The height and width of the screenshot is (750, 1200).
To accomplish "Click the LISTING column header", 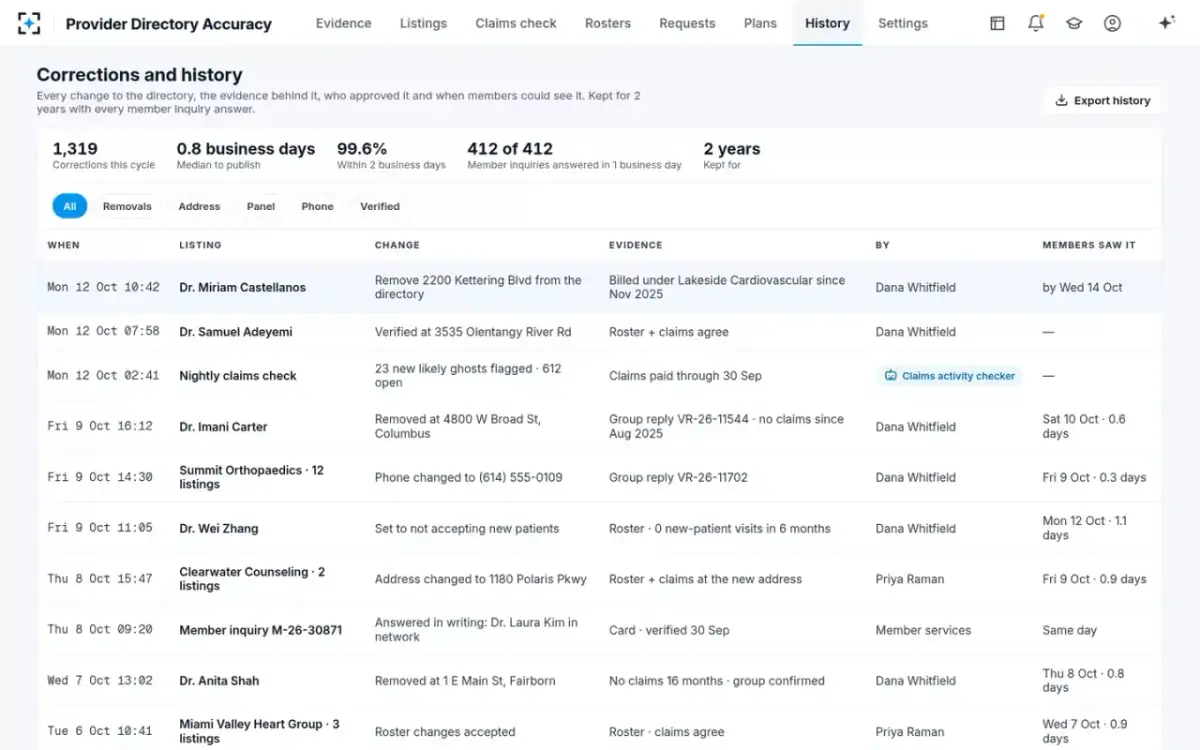I will point(200,245).
